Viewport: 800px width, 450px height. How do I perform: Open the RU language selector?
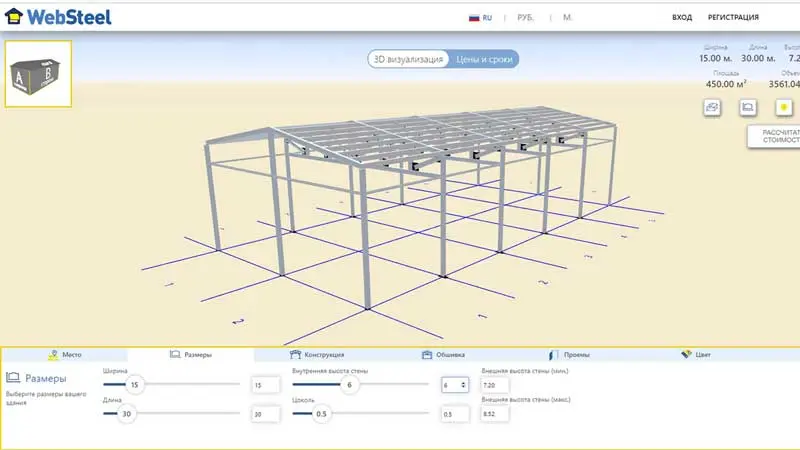point(487,18)
